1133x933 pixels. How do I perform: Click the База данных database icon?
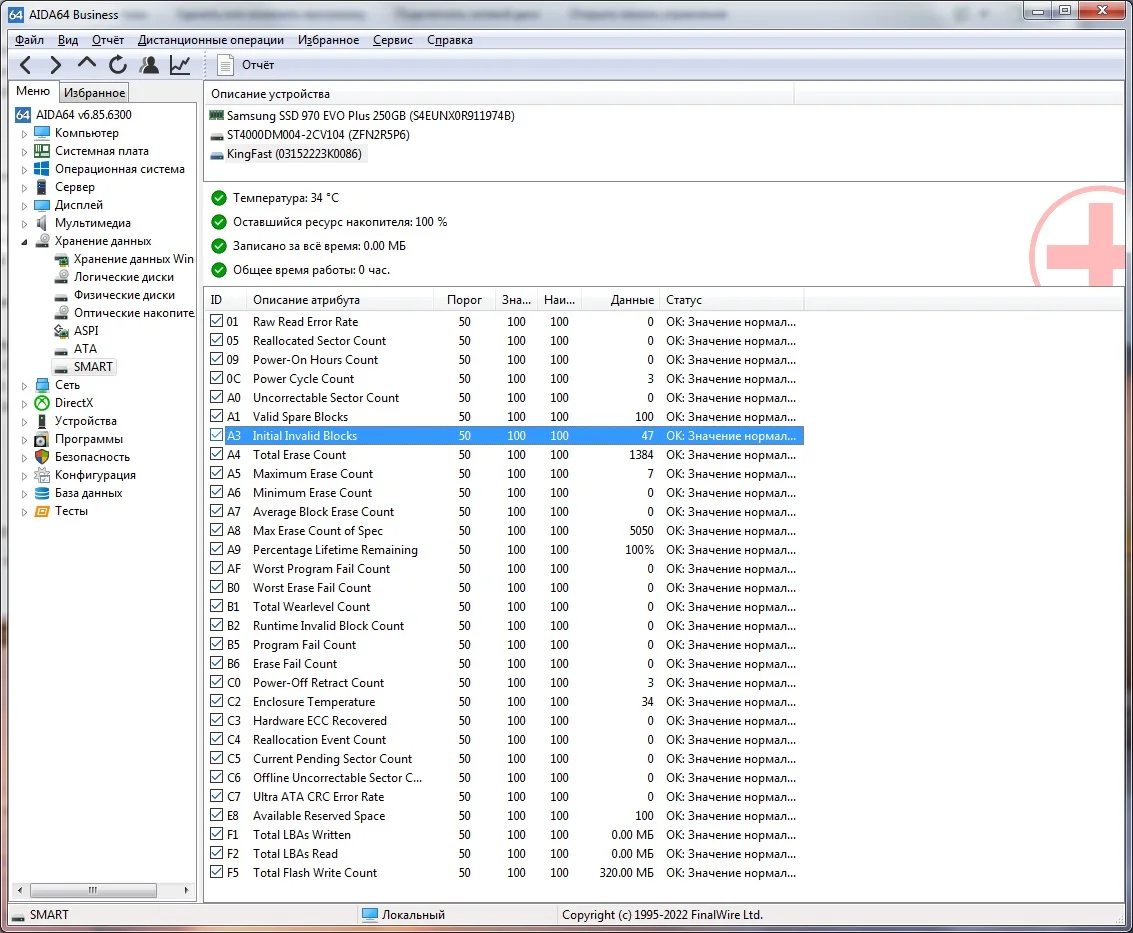click(42, 493)
